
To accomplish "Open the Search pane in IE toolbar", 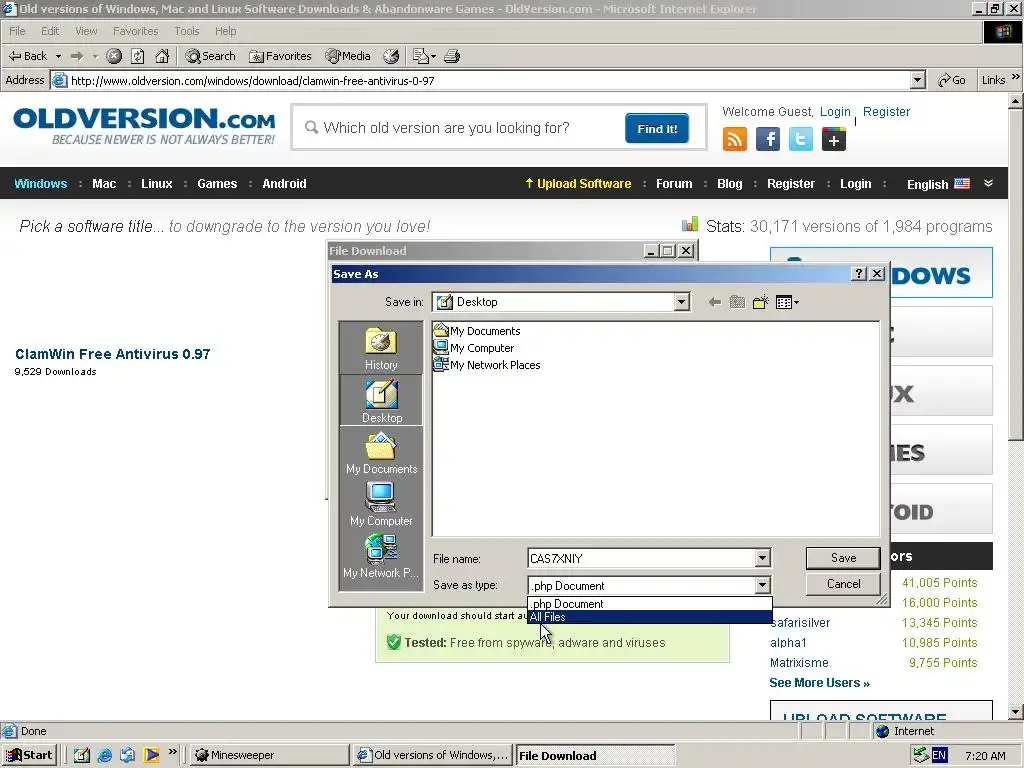I will (210, 56).
